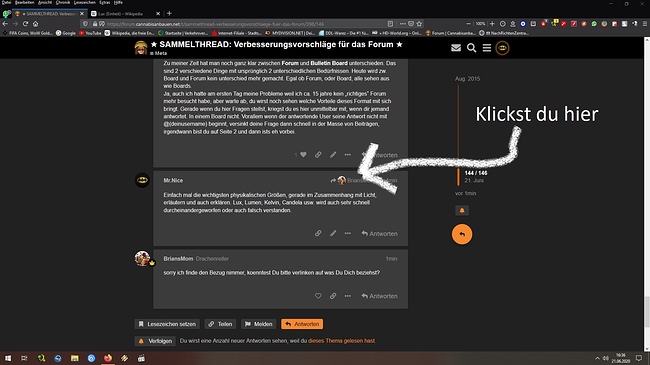Open the Ansicht menu
Image resolution: width=650 pixels, height=365 pixels.
coord(45,2)
